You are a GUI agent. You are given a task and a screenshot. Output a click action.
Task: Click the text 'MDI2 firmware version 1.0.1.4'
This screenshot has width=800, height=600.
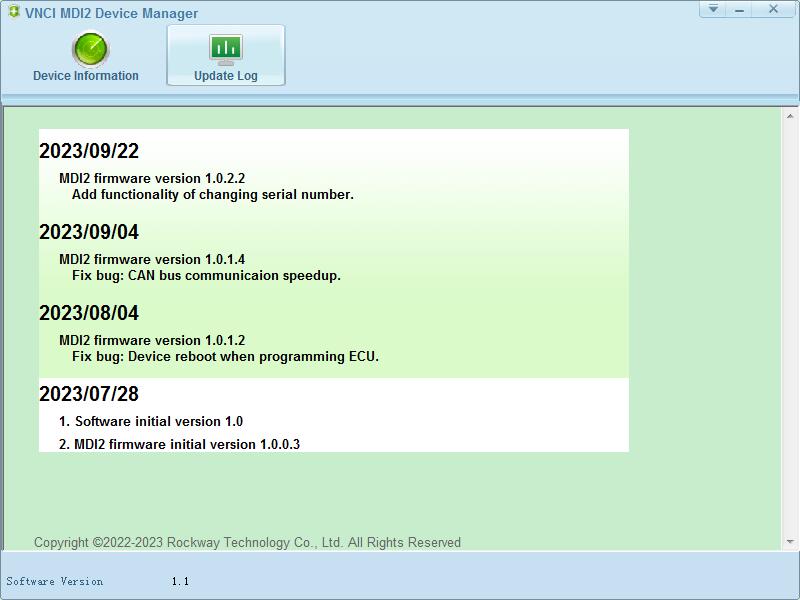point(152,259)
